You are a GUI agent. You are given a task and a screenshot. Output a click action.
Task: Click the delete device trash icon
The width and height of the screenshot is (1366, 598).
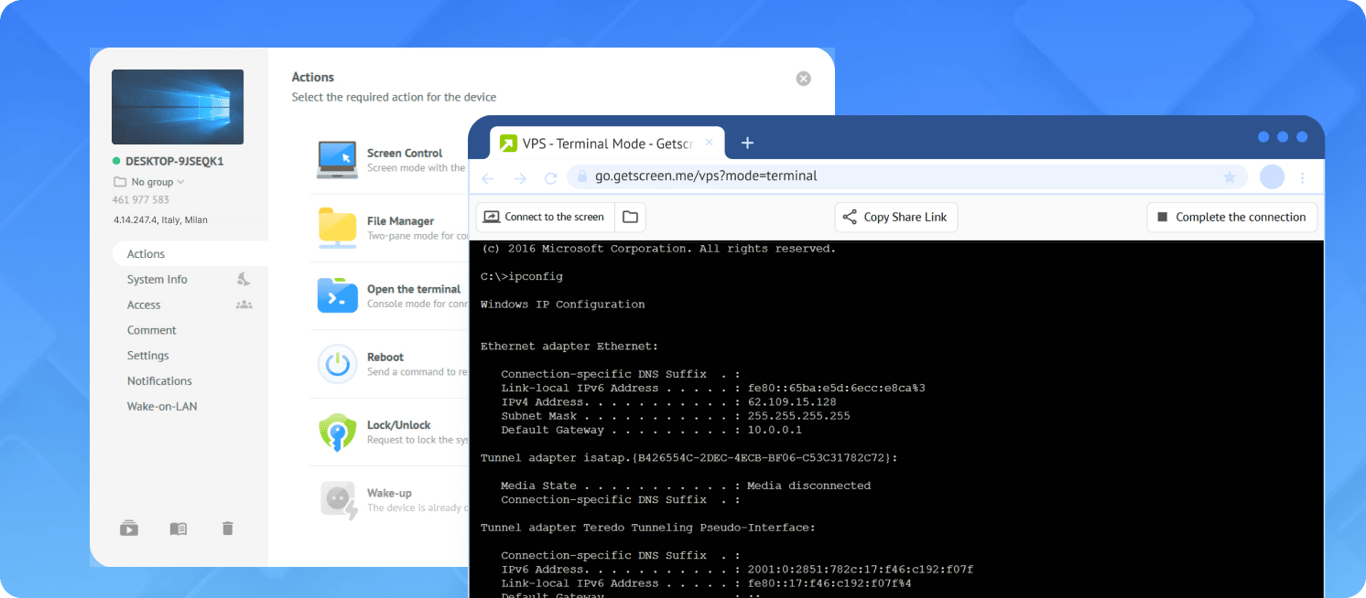[227, 528]
